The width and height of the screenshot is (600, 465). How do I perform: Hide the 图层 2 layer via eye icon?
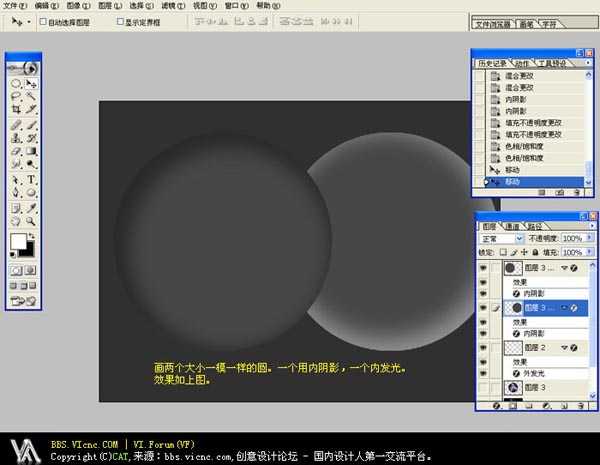tap(483, 347)
